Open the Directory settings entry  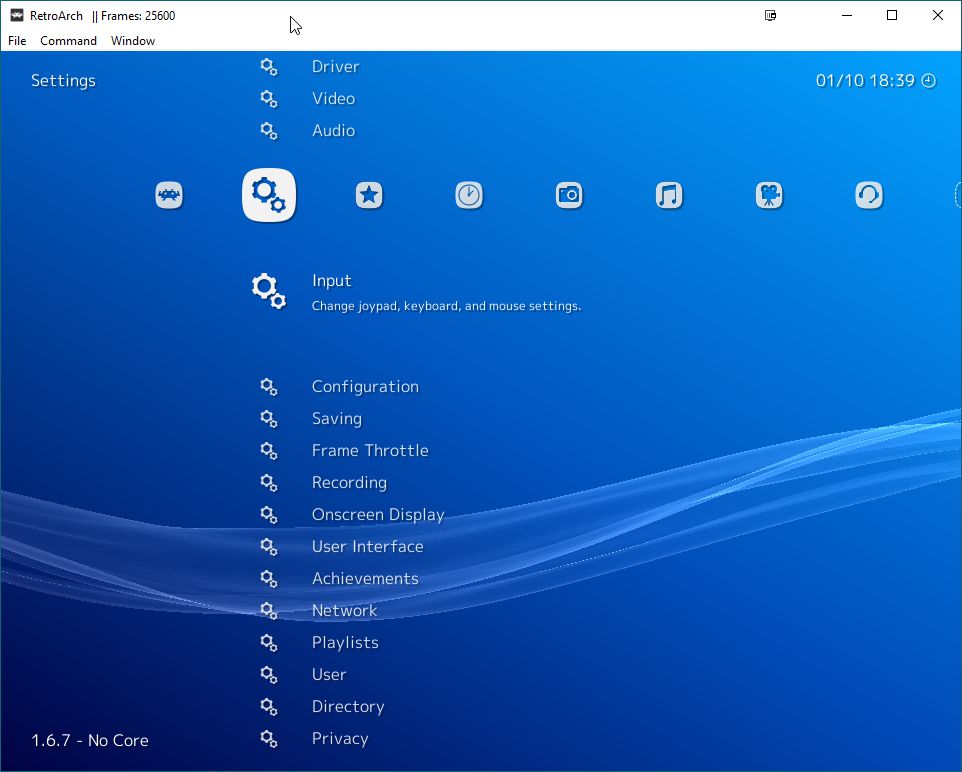coord(347,706)
